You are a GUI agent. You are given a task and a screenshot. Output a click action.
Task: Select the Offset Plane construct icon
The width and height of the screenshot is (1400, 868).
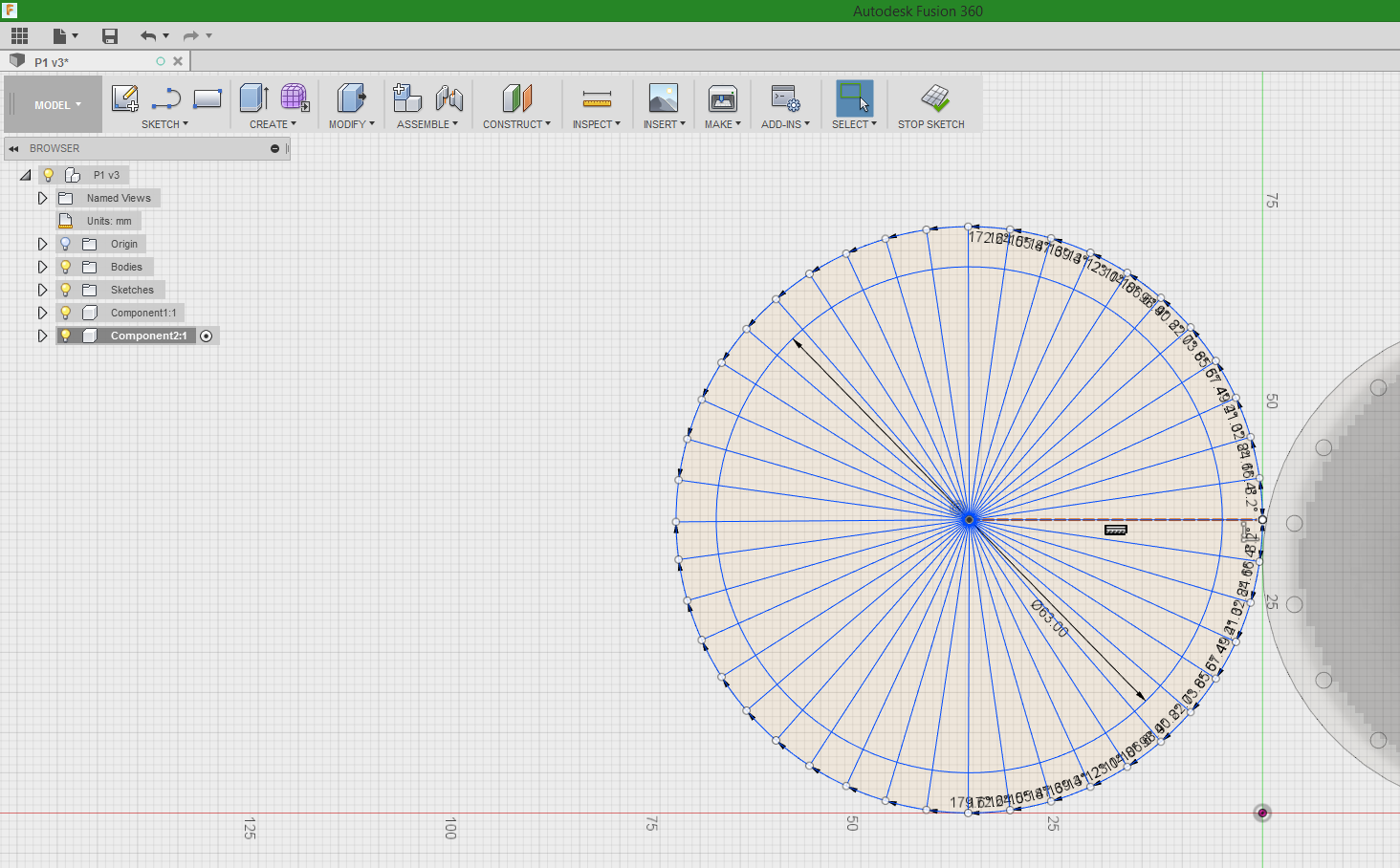pos(516,98)
